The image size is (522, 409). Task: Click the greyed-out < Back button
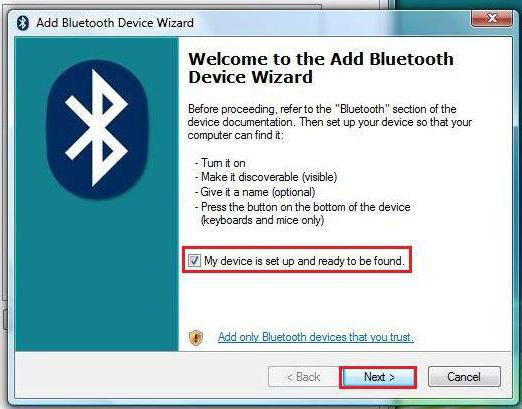tap(304, 377)
